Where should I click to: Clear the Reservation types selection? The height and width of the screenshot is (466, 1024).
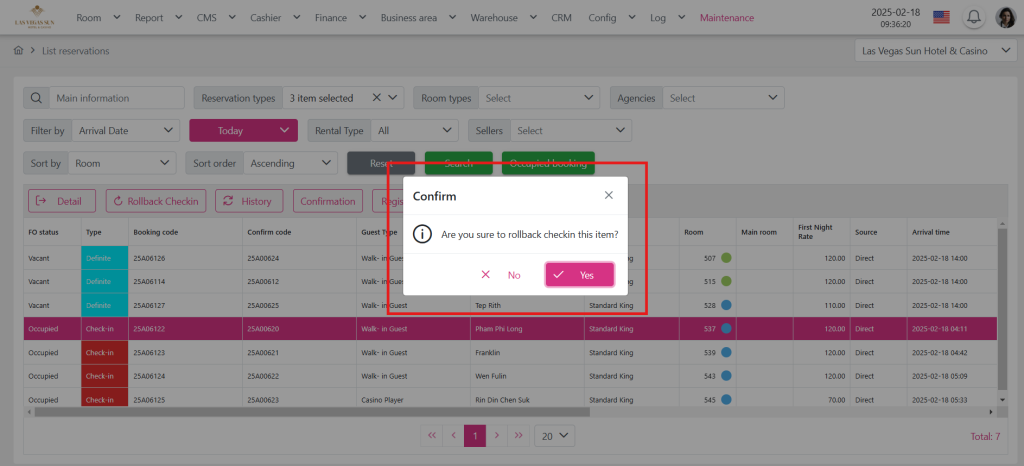[377, 98]
